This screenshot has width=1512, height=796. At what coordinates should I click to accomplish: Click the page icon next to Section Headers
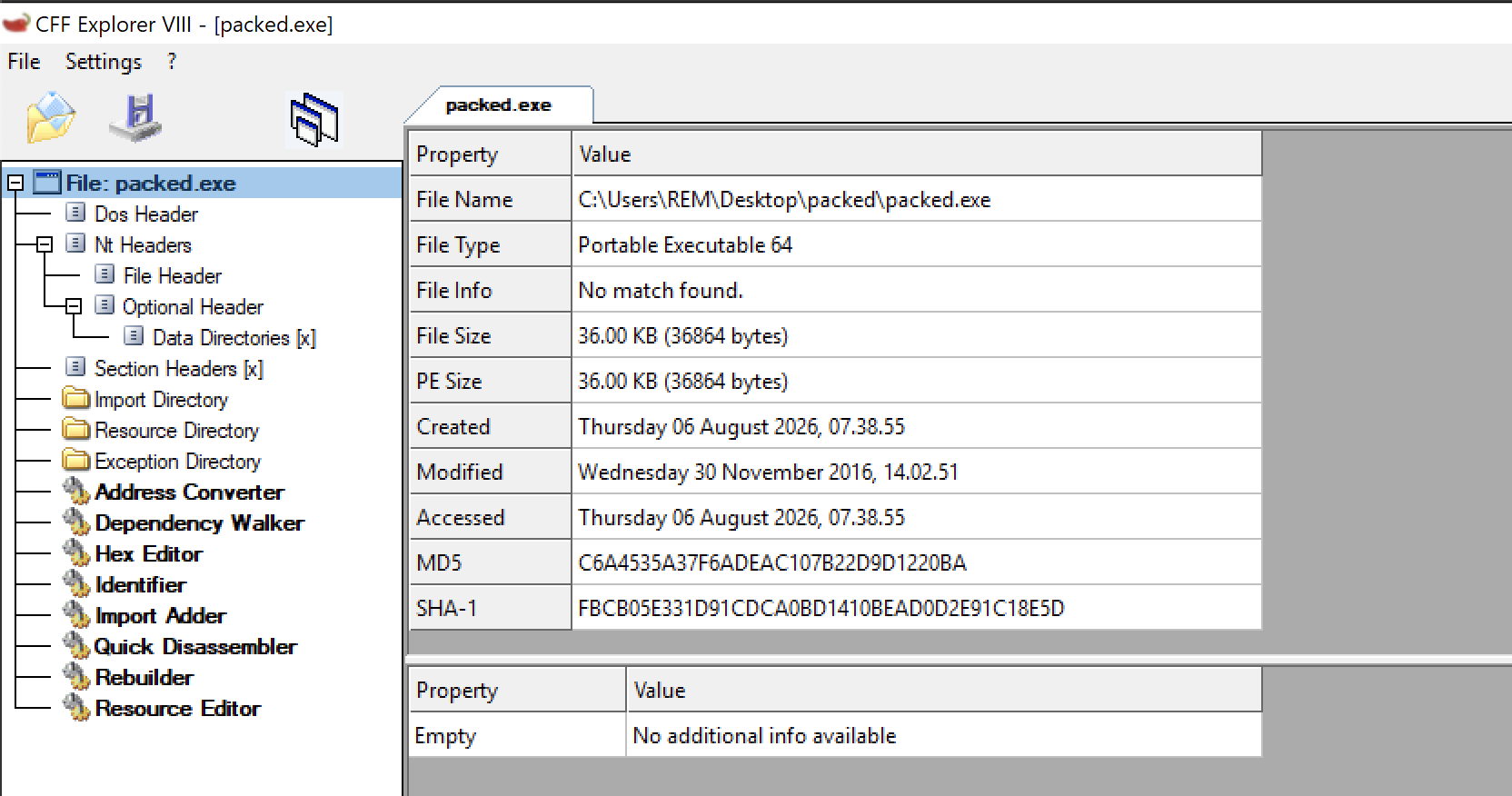coord(76,367)
